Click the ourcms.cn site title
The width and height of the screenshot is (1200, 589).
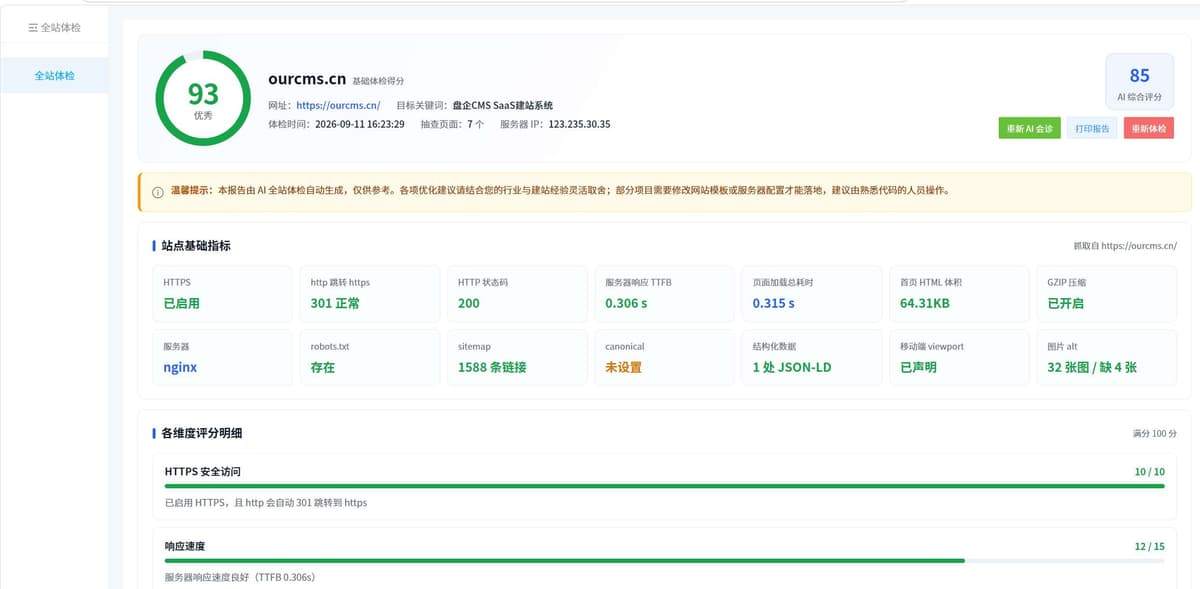307,79
